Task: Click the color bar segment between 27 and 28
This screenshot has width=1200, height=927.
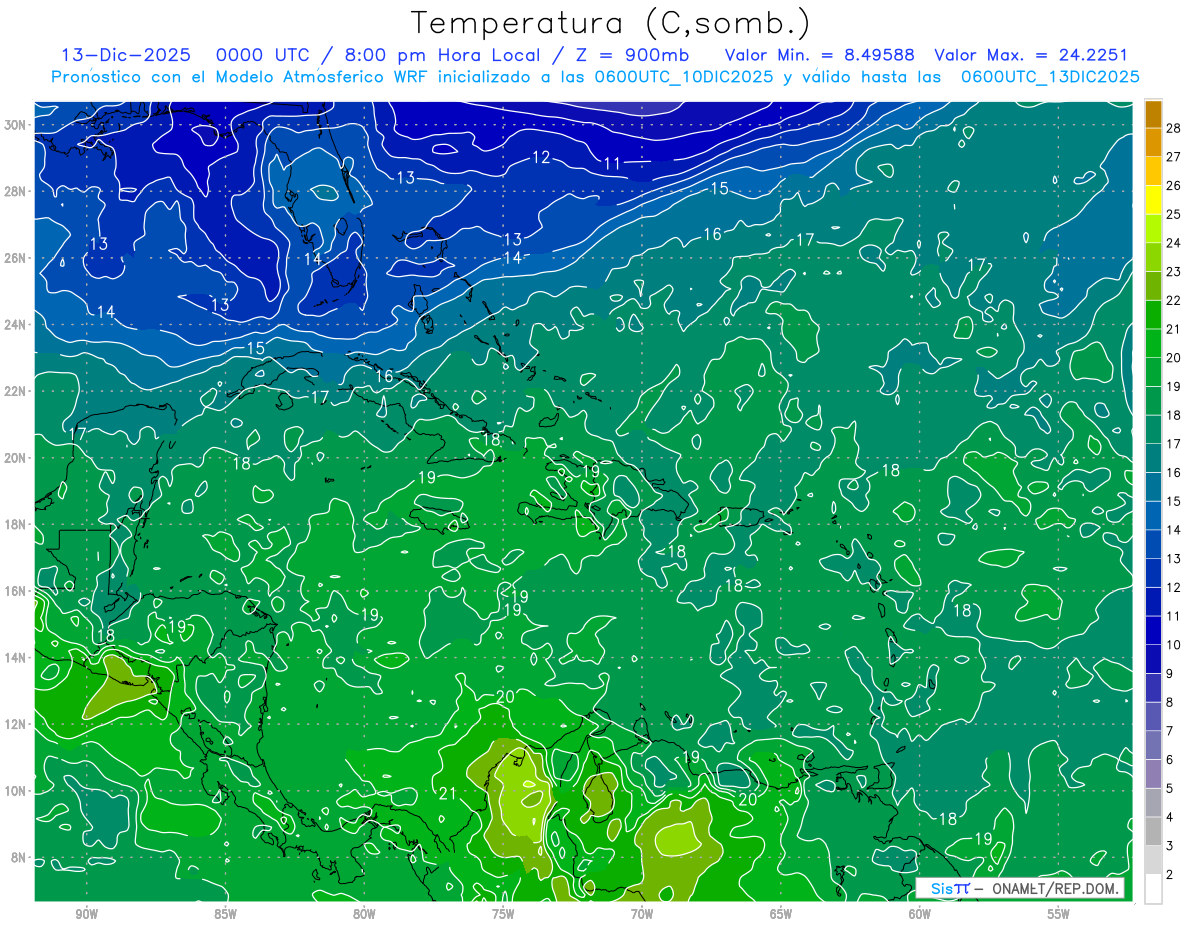Action: point(1153,143)
